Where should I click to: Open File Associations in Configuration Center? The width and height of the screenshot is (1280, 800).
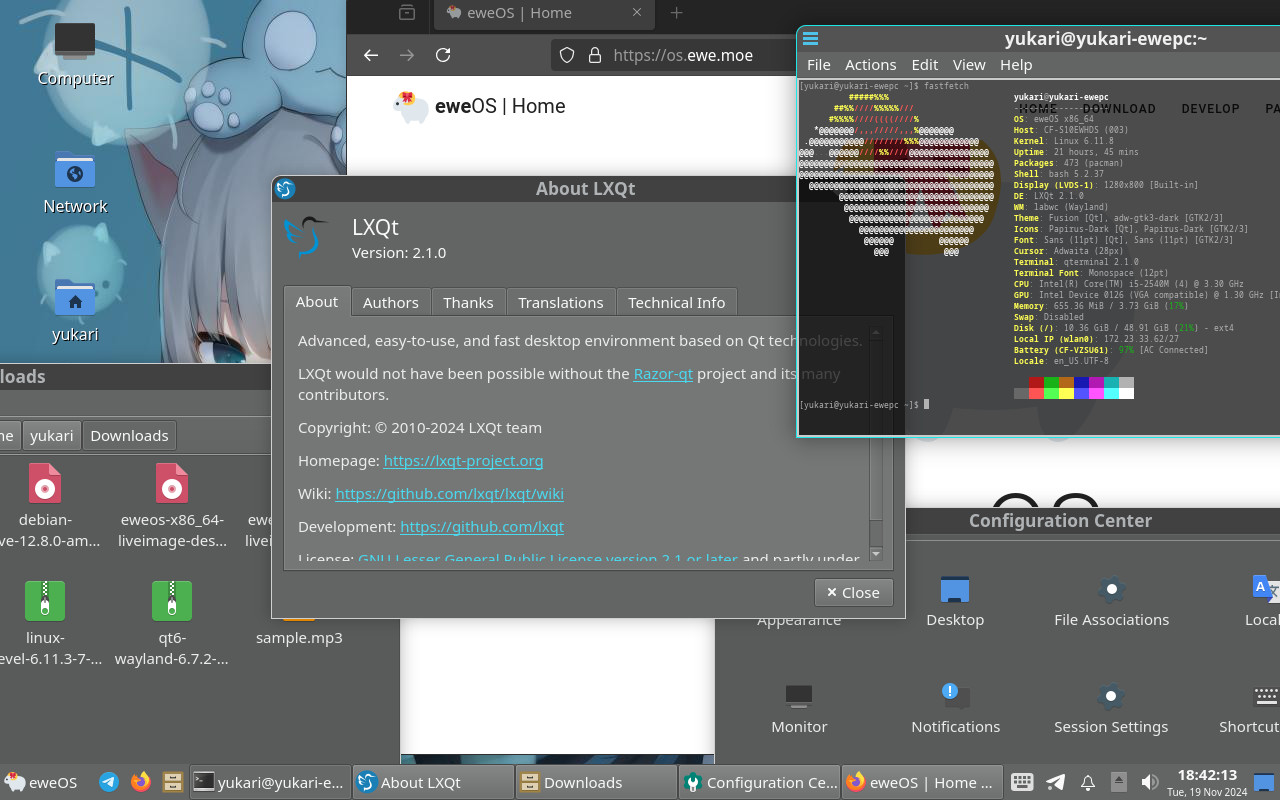click(1111, 600)
